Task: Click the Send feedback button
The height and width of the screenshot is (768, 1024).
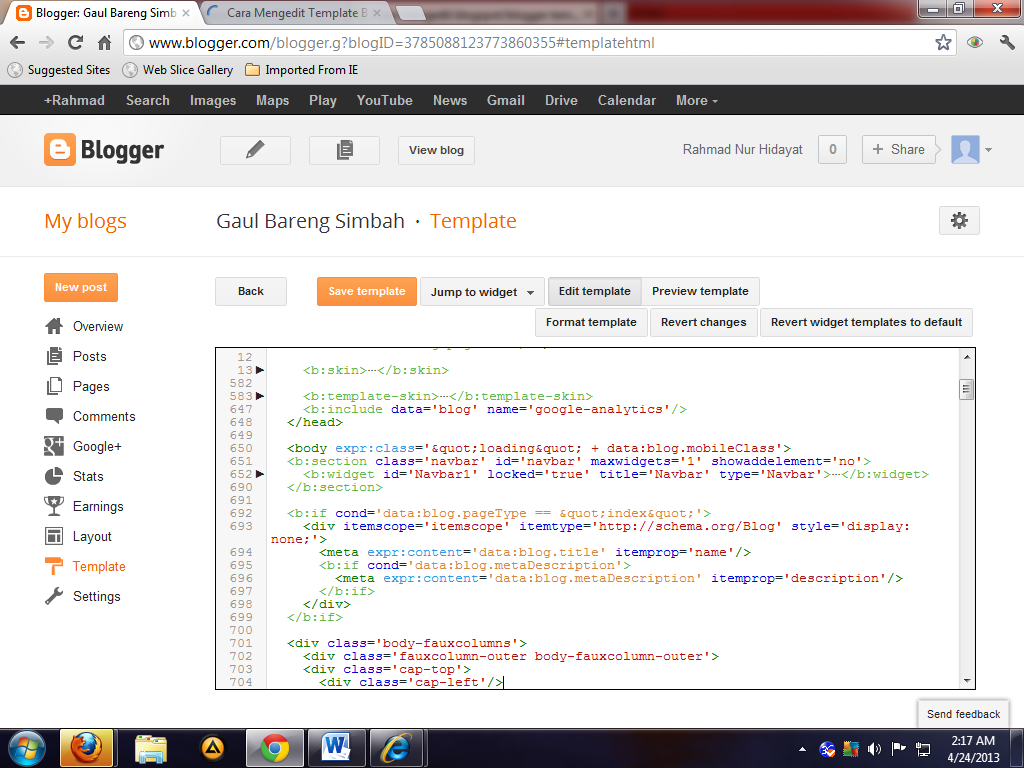Action: tap(963, 714)
